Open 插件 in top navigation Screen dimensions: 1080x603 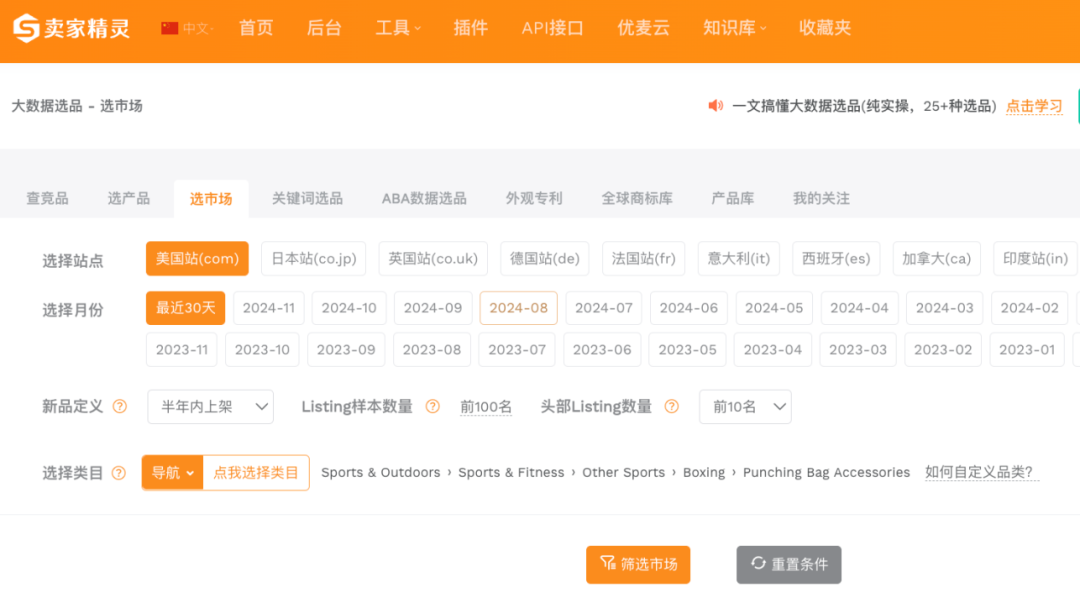coord(470,28)
